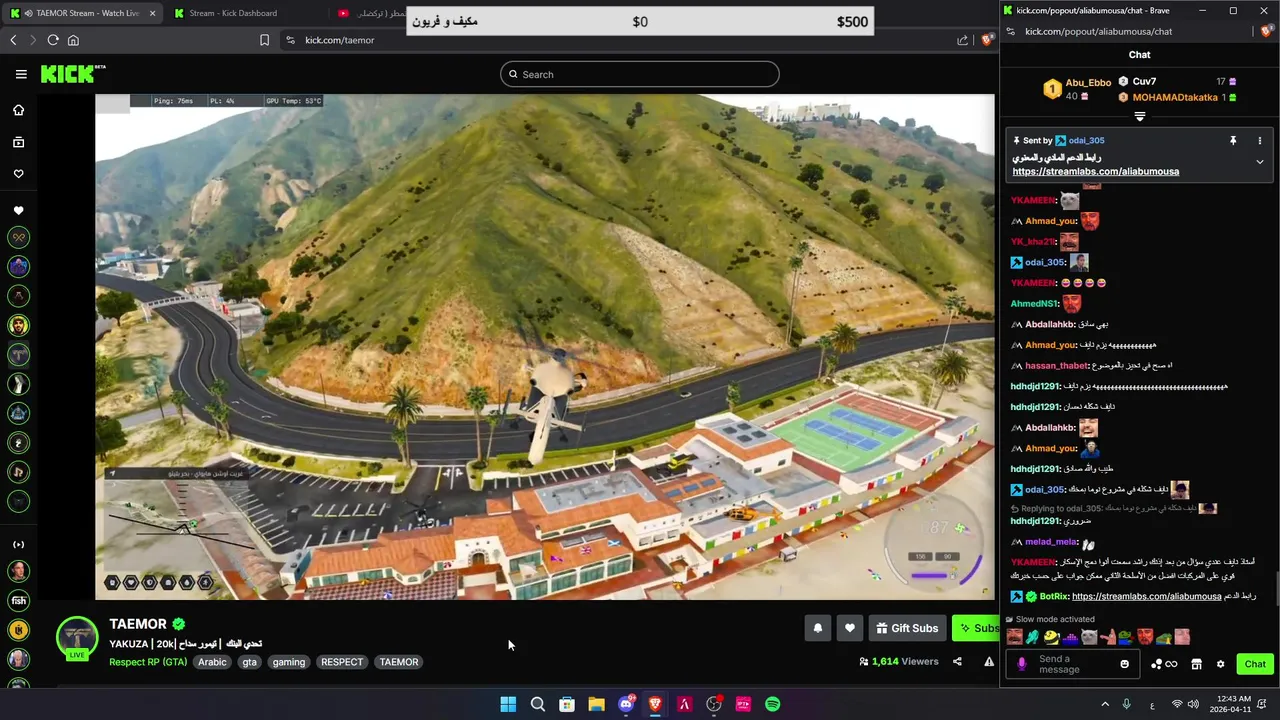Open site settings icon in address bar
The width and height of the screenshot is (1280, 720).
click(290, 40)
